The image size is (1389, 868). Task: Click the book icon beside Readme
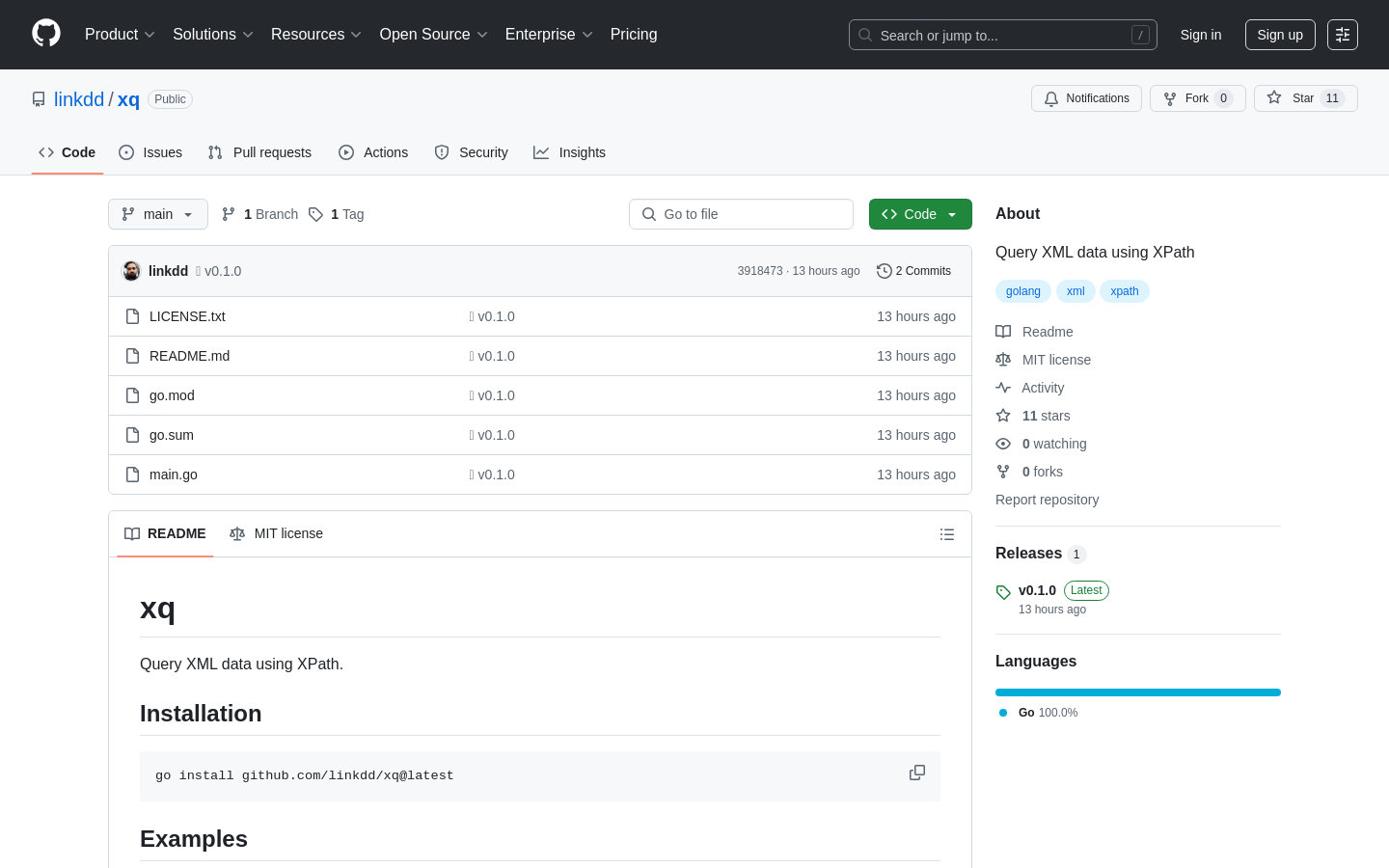coord(1003,332)
